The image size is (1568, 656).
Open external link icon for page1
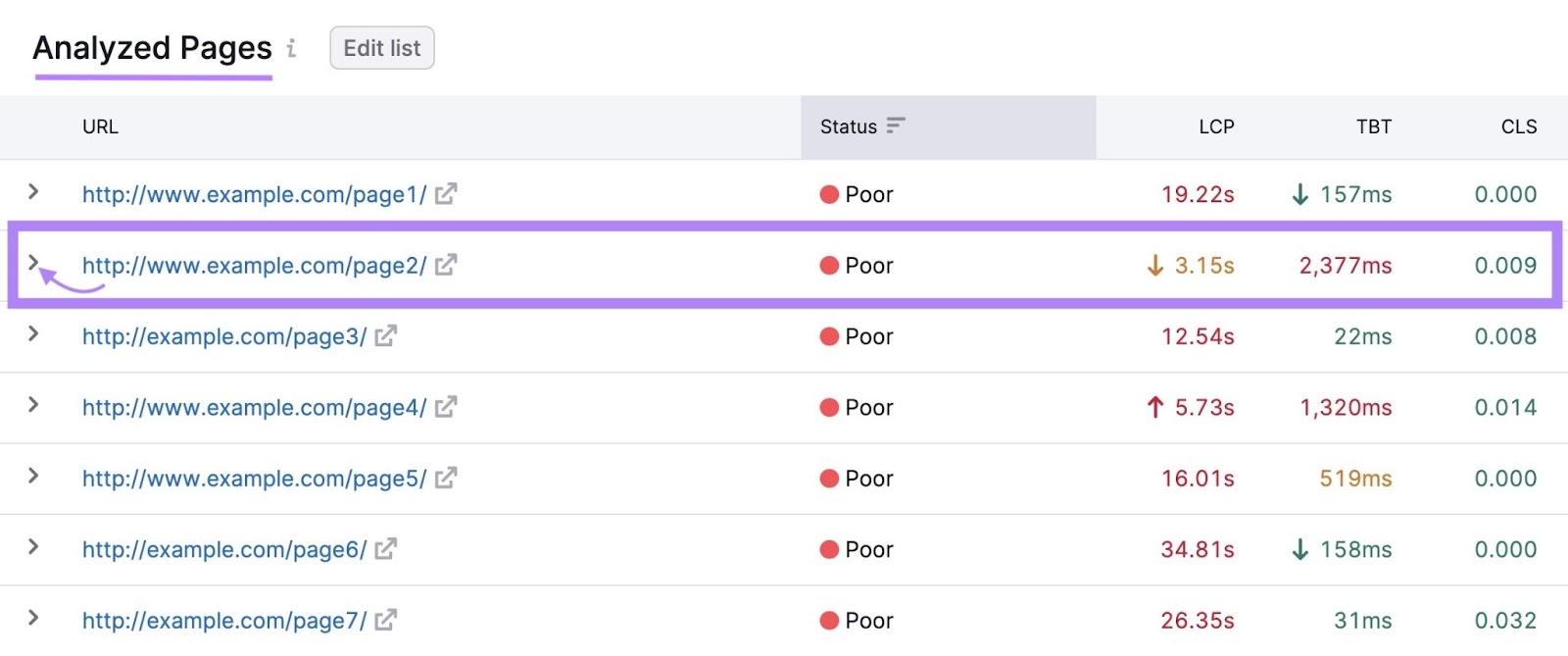coord(446,194)
